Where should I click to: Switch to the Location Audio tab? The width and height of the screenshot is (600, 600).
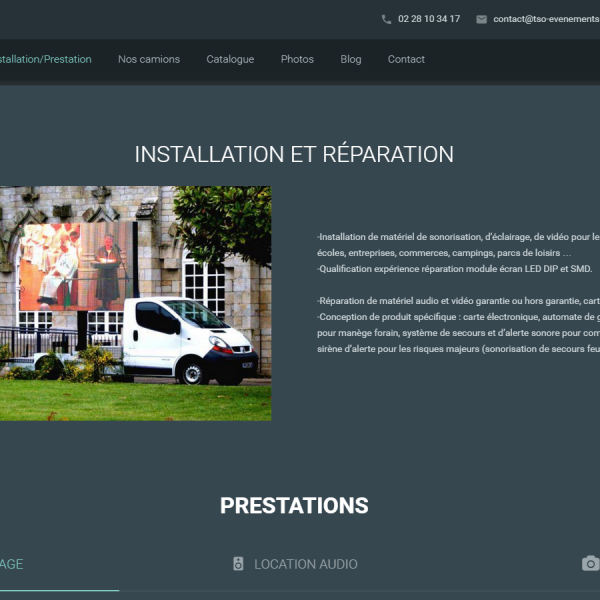305,564
